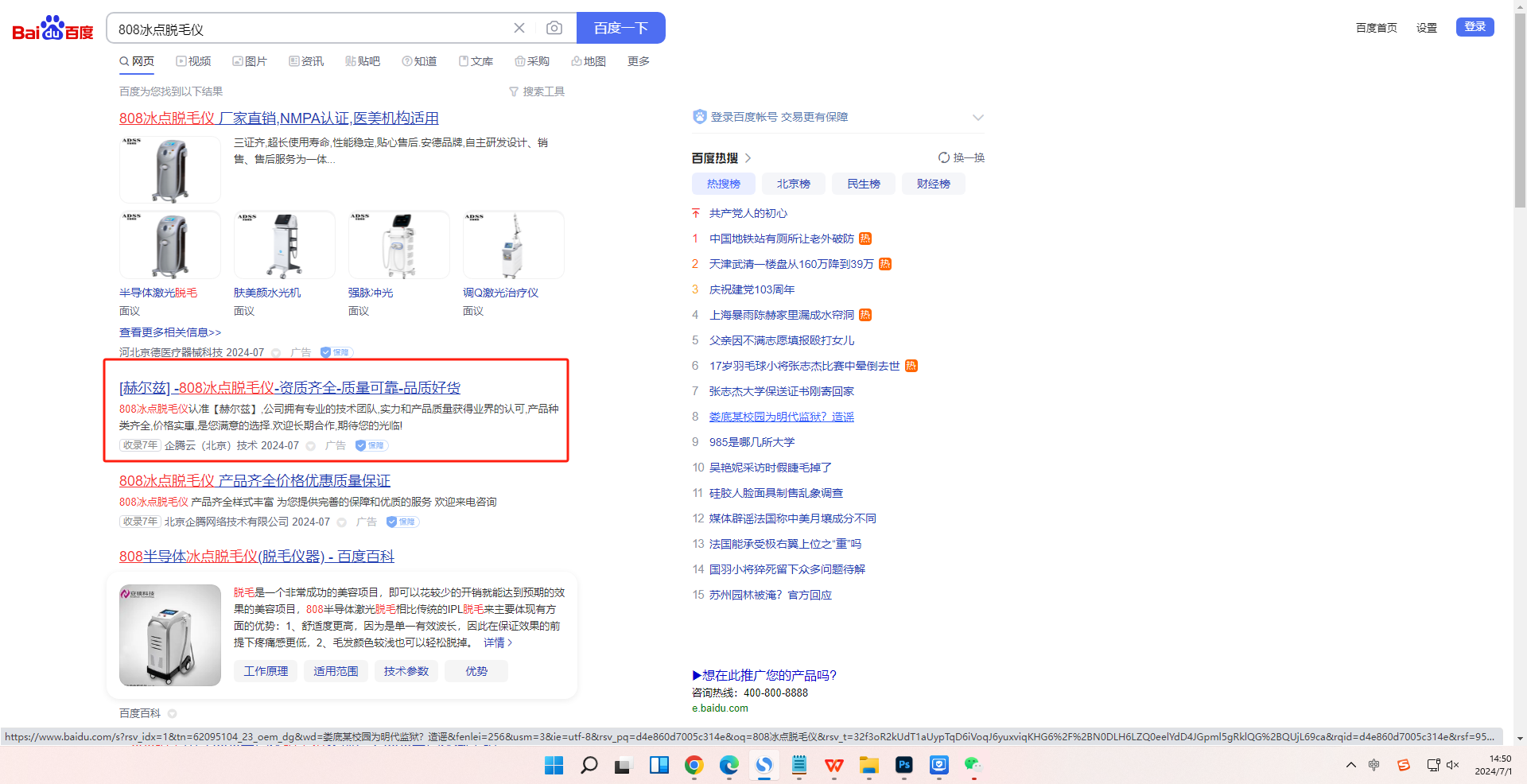1527x784 pixels.
Task: Click the 强脉冲光 product thumbnail
Action: point(399,246)
